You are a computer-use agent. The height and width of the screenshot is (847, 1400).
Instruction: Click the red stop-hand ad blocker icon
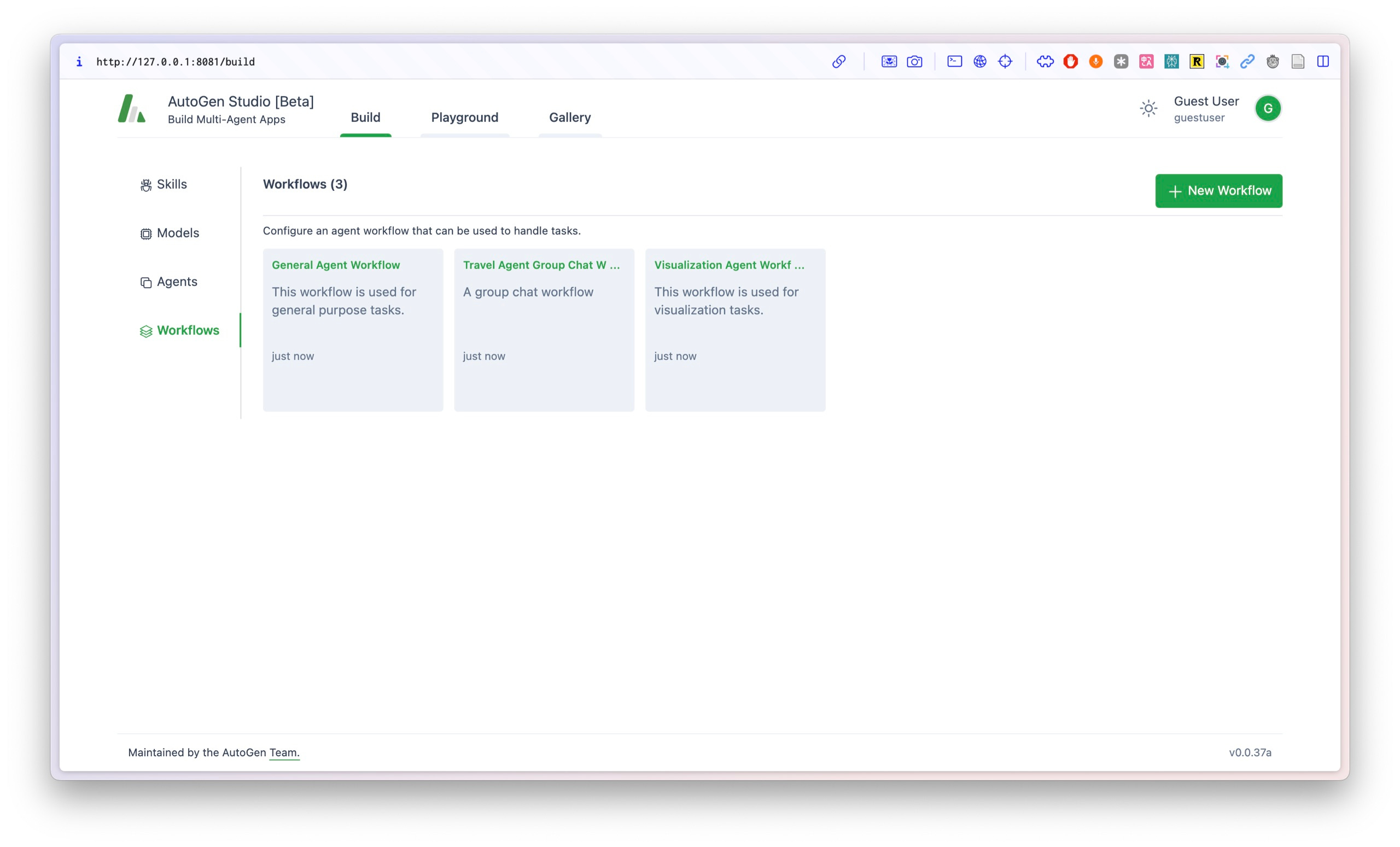click(1070, 61)
